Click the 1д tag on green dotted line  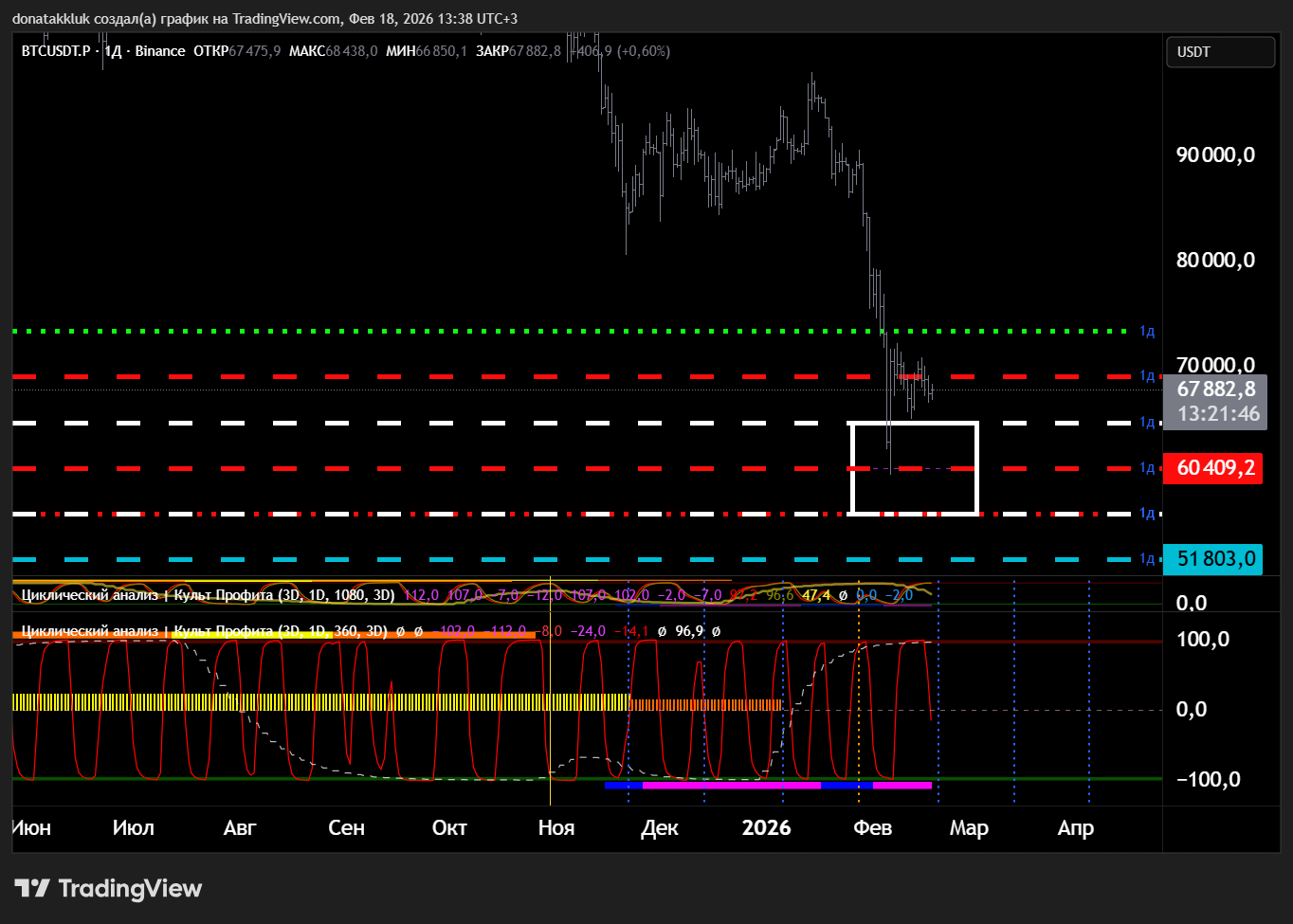[1147, 332]
